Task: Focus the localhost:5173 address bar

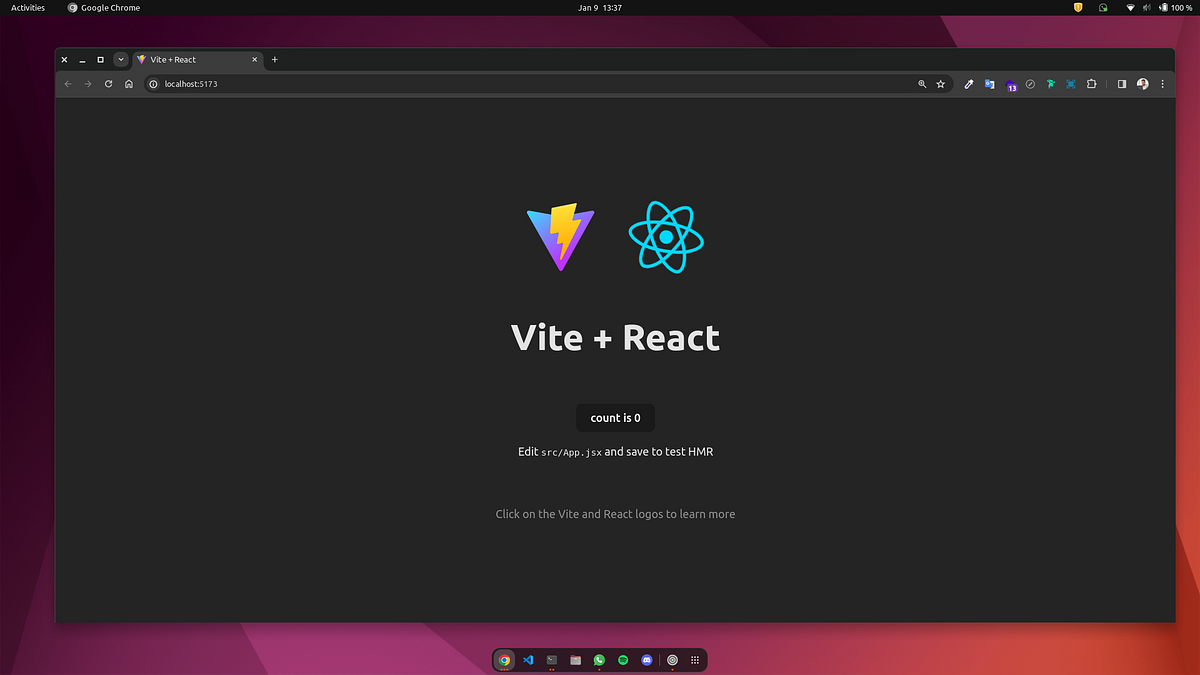Action: coord(547,84)
